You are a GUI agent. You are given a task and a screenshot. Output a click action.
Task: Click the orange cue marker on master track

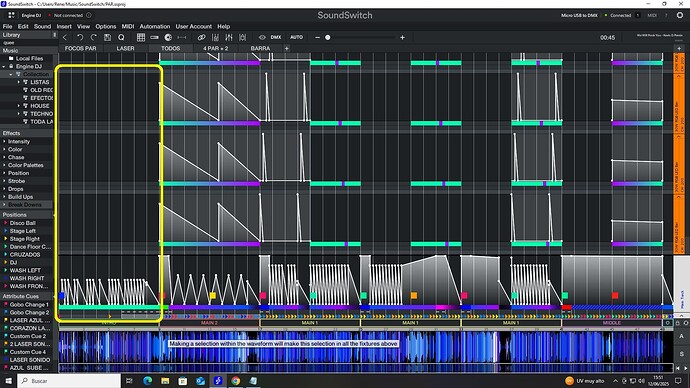(x=414, y=295)
